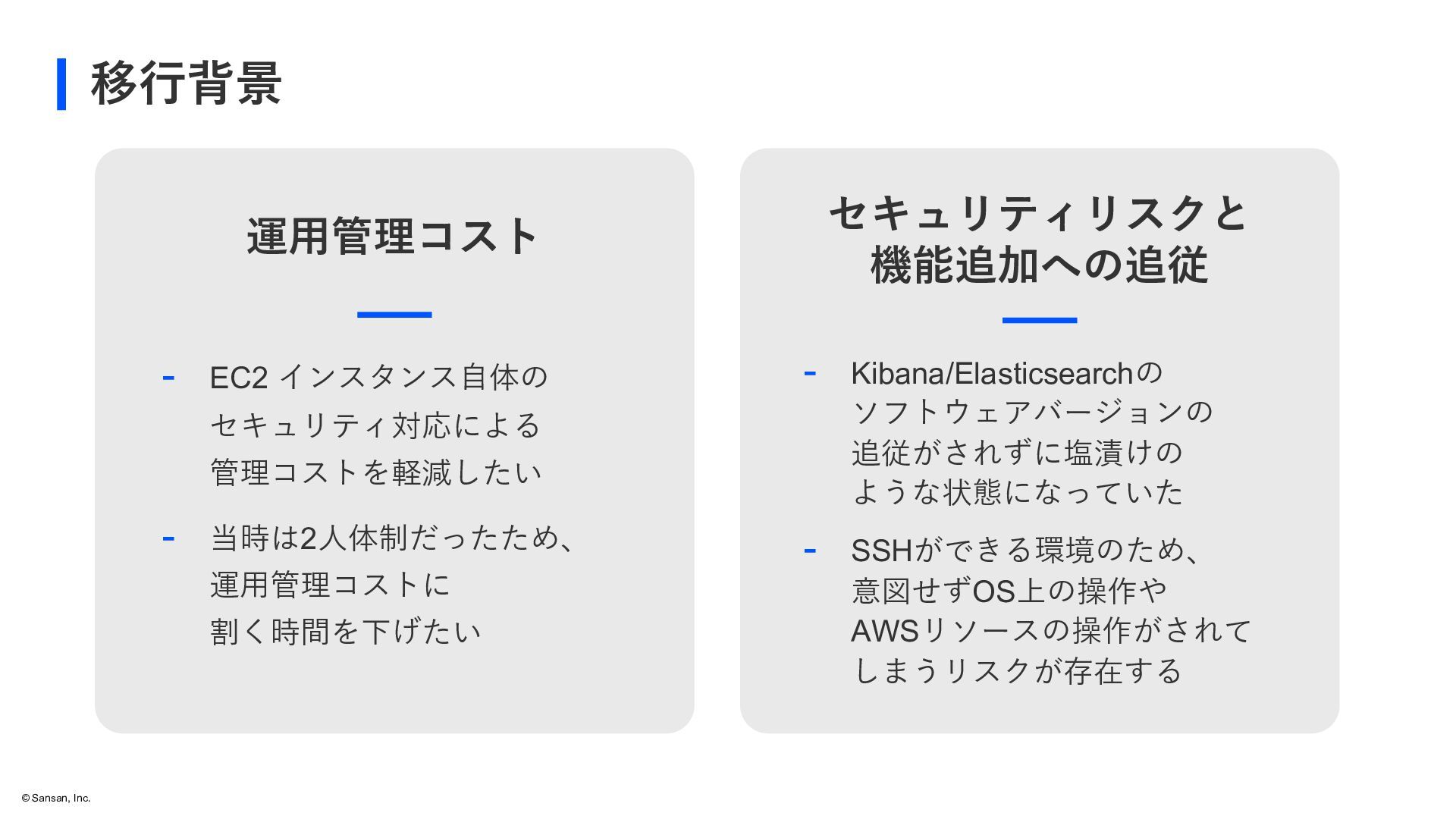
Task: Click blue dash bullet before EC2 インスタンス
Action: [x=168, y=377]
